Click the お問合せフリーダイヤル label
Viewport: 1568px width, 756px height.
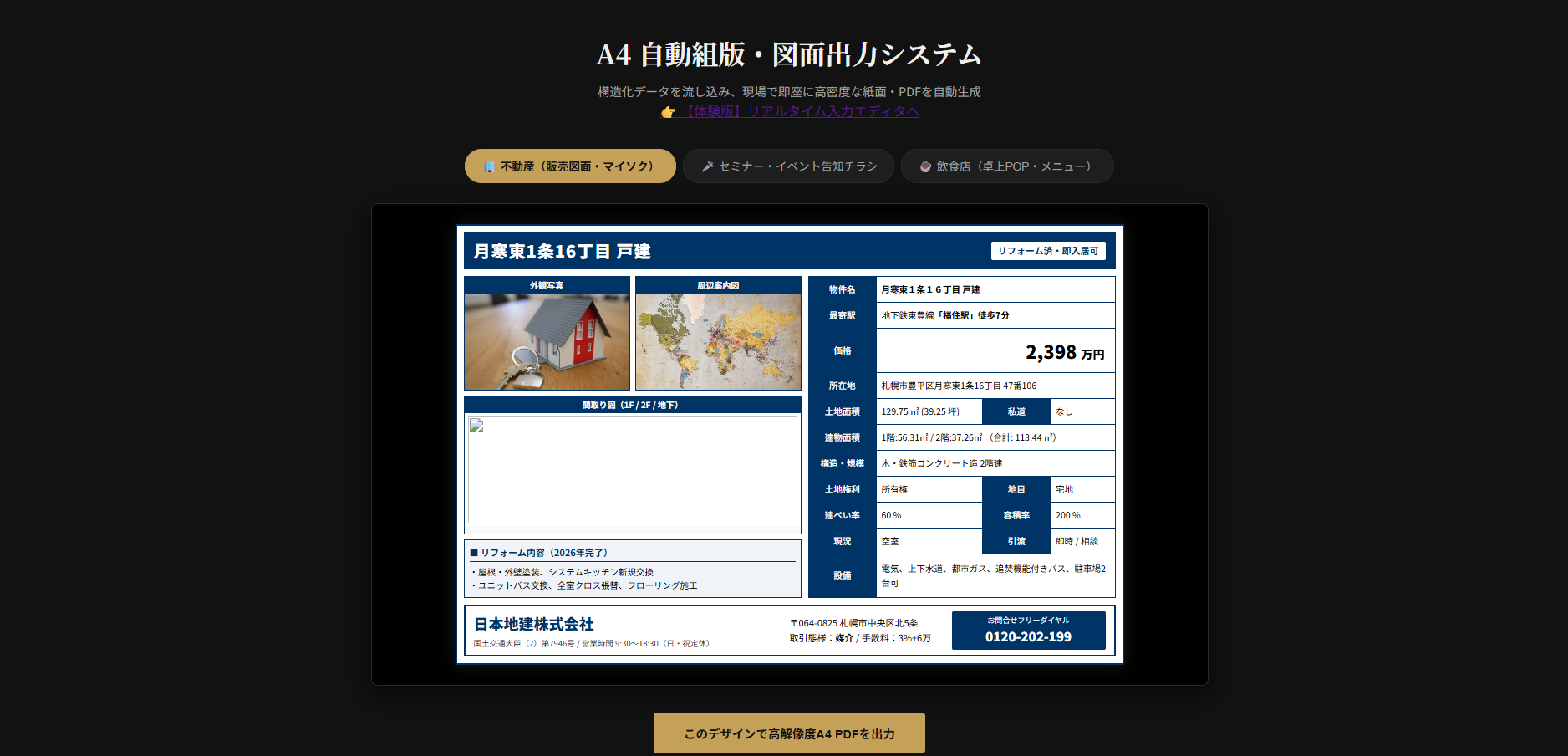(x=1028, y=621)
